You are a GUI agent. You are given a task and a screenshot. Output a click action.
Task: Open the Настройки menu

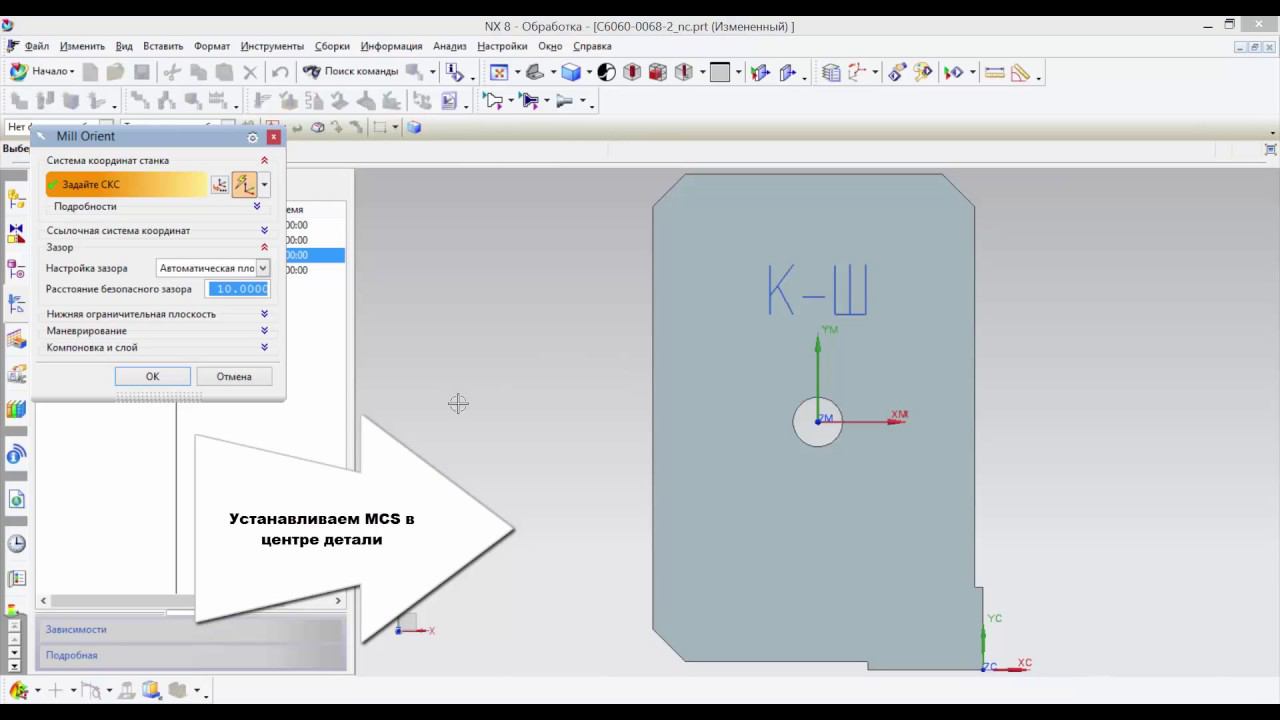(502, 46)
